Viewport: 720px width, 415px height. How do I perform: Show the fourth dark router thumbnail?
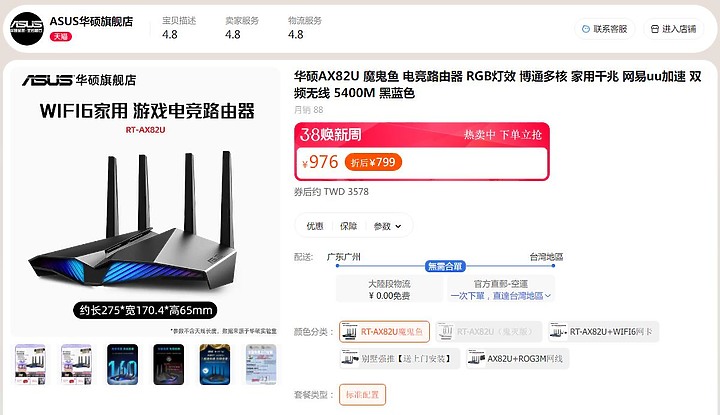click(x=169, y=365)
